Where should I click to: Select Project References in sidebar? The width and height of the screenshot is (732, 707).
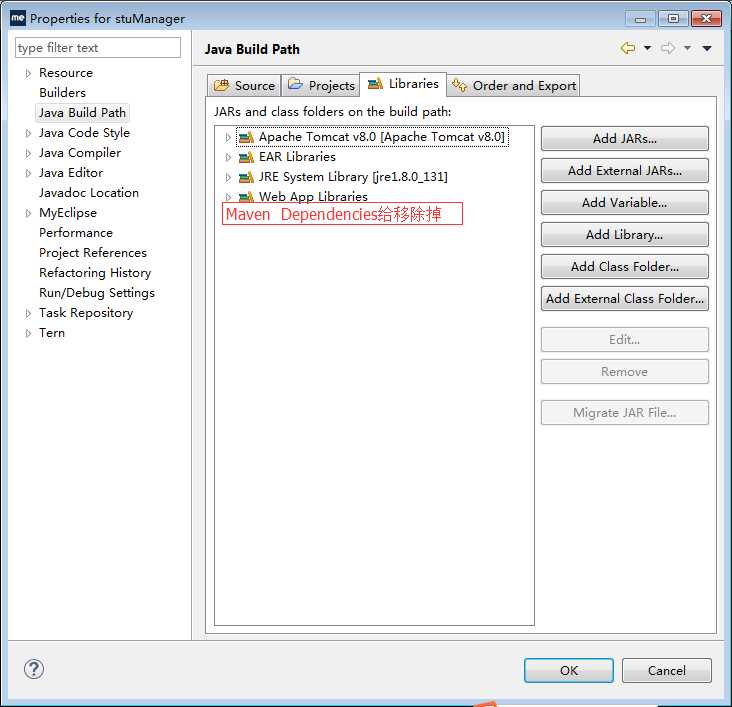[93, 253]
